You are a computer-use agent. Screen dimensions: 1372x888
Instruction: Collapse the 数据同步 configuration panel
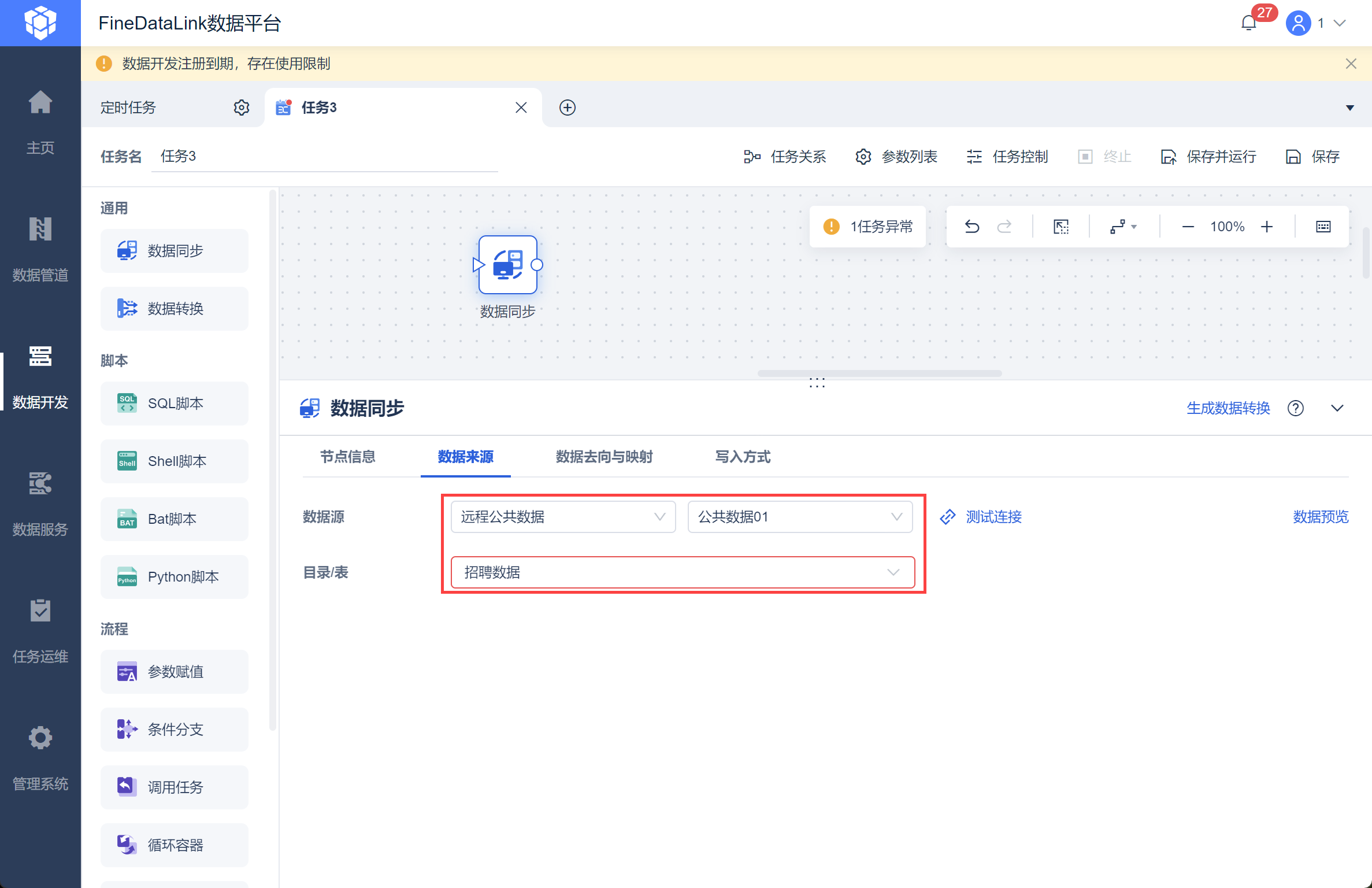click(1337, 408)
